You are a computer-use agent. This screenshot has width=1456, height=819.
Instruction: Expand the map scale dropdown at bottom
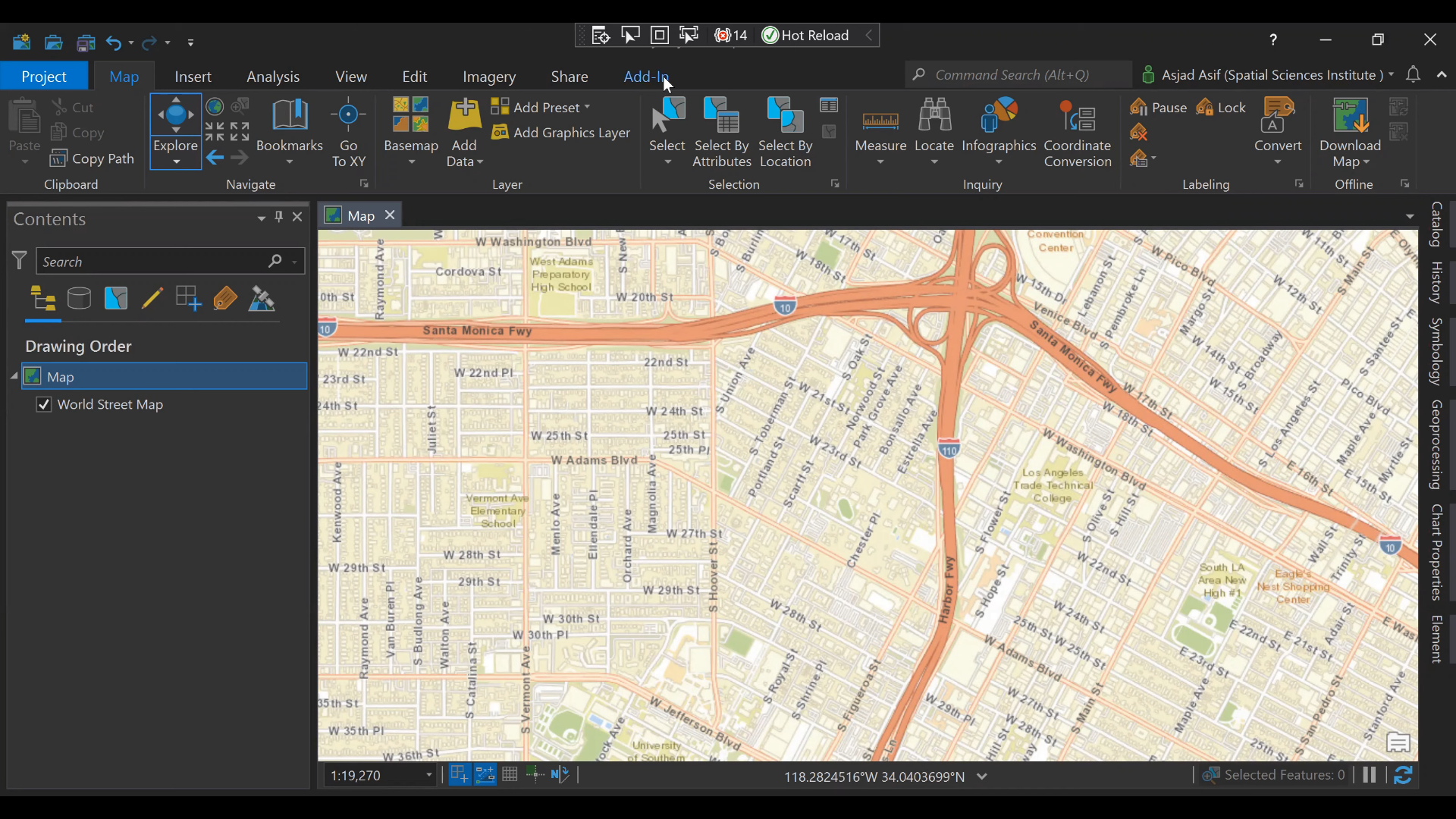pyautogui.click(x=429, y=775)
